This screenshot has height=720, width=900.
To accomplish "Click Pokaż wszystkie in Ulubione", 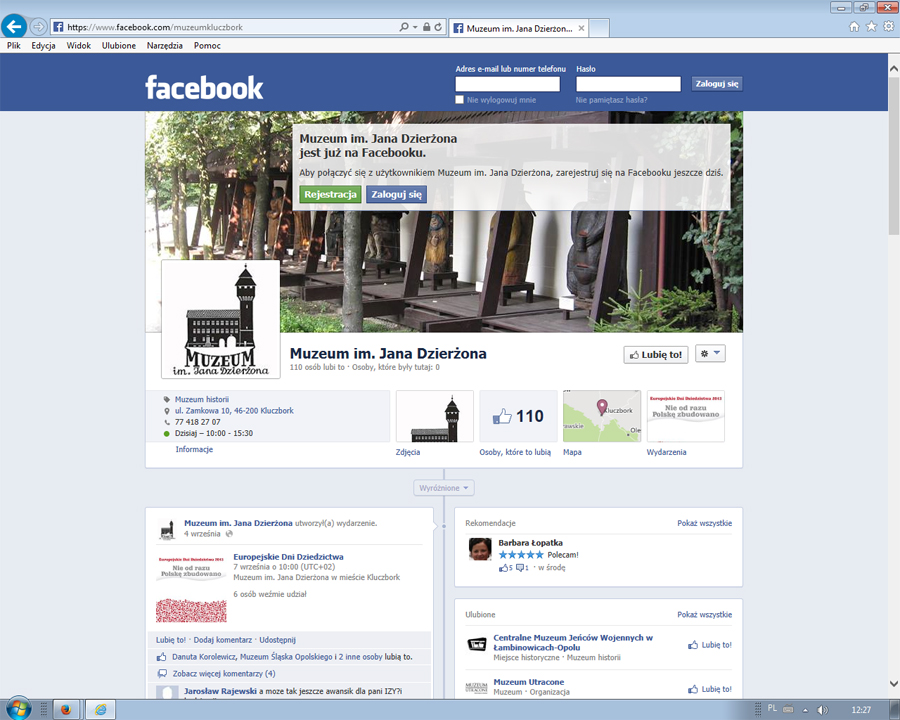I will 704,614.
